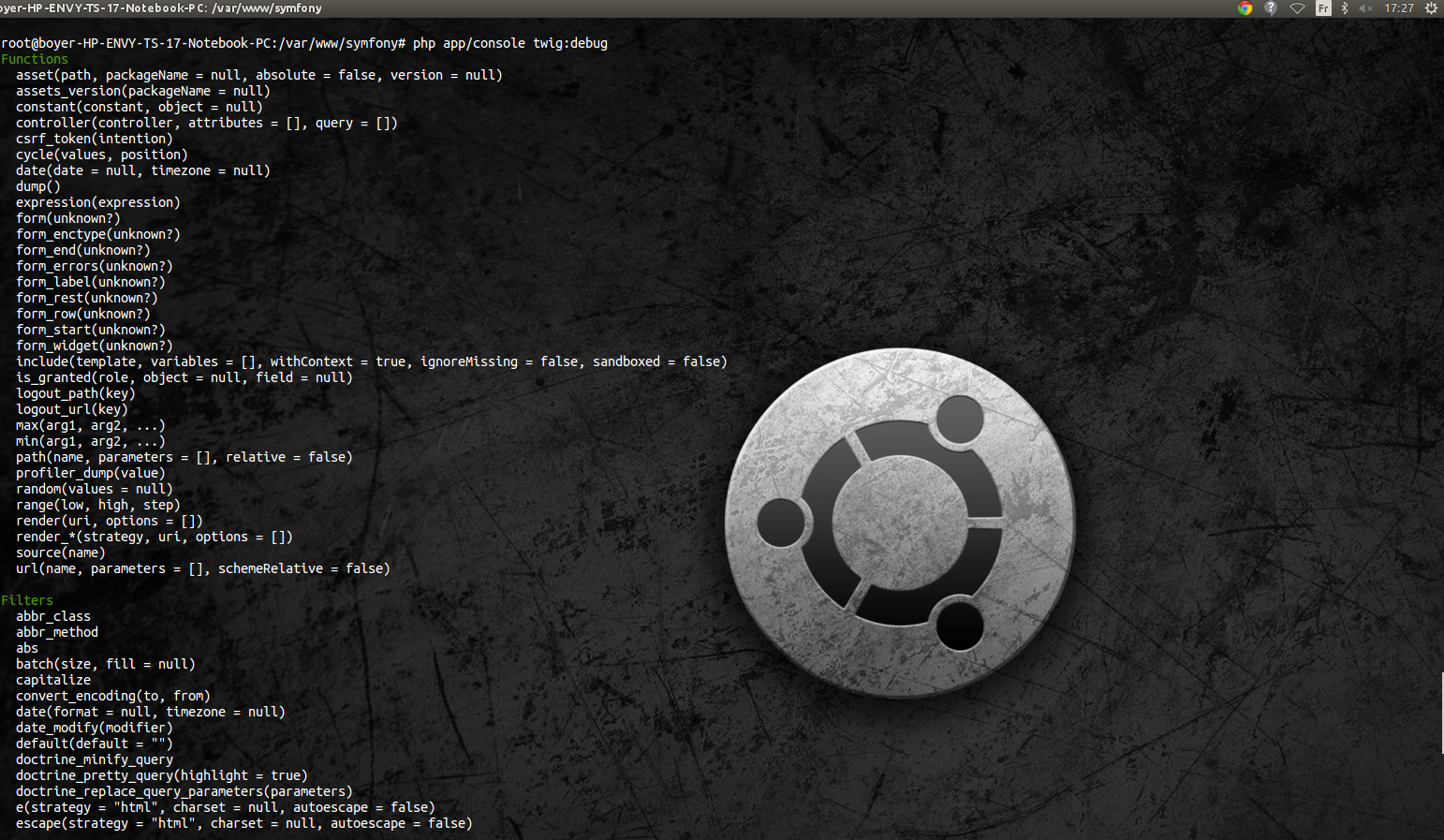Click the 'profiler_dump(value)' line
The height and width of the screenshot is (840, 1444).
(91, 473)
